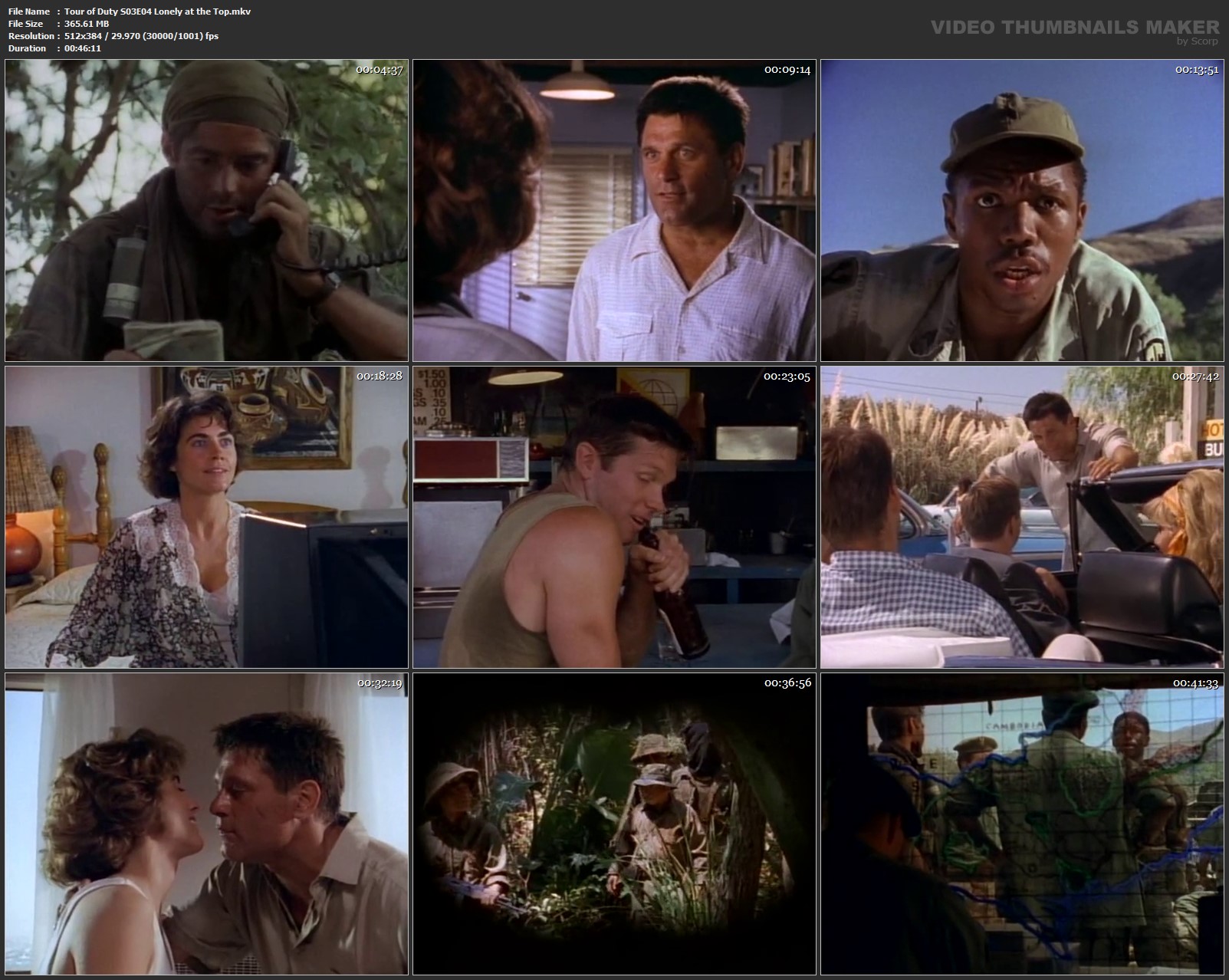Click the 00:18:28 timestamp label
Screen dimensions: 1229x980
tap(380, 376)
